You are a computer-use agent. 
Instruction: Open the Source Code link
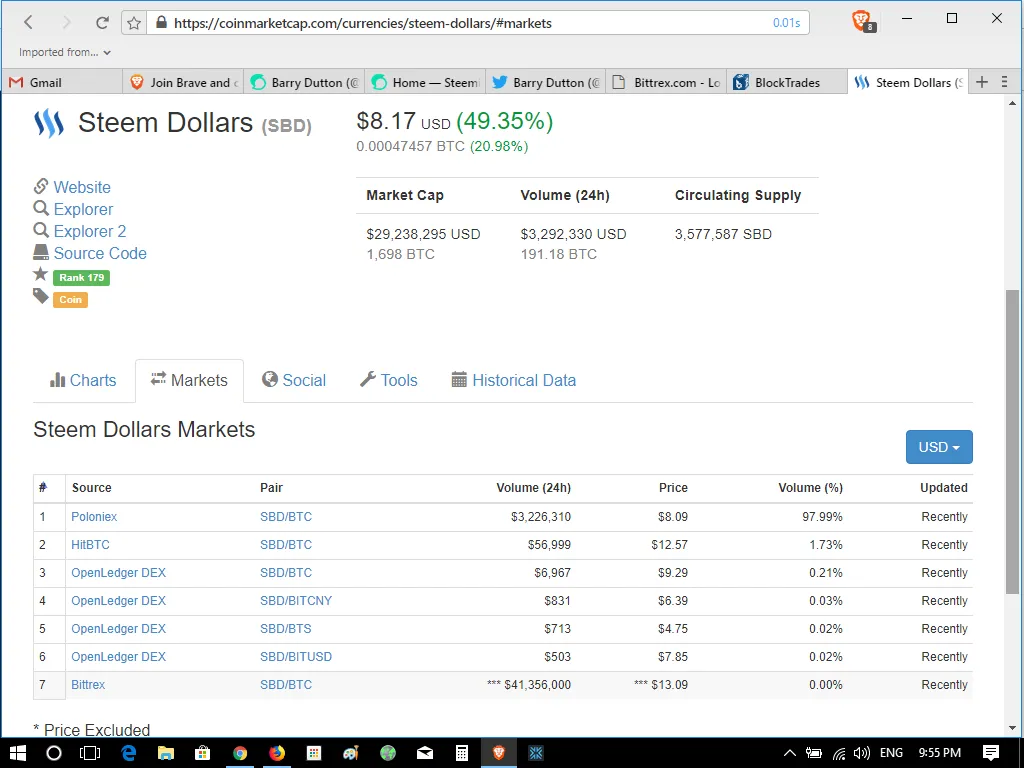pyautogui.click(x=100, y=253)
